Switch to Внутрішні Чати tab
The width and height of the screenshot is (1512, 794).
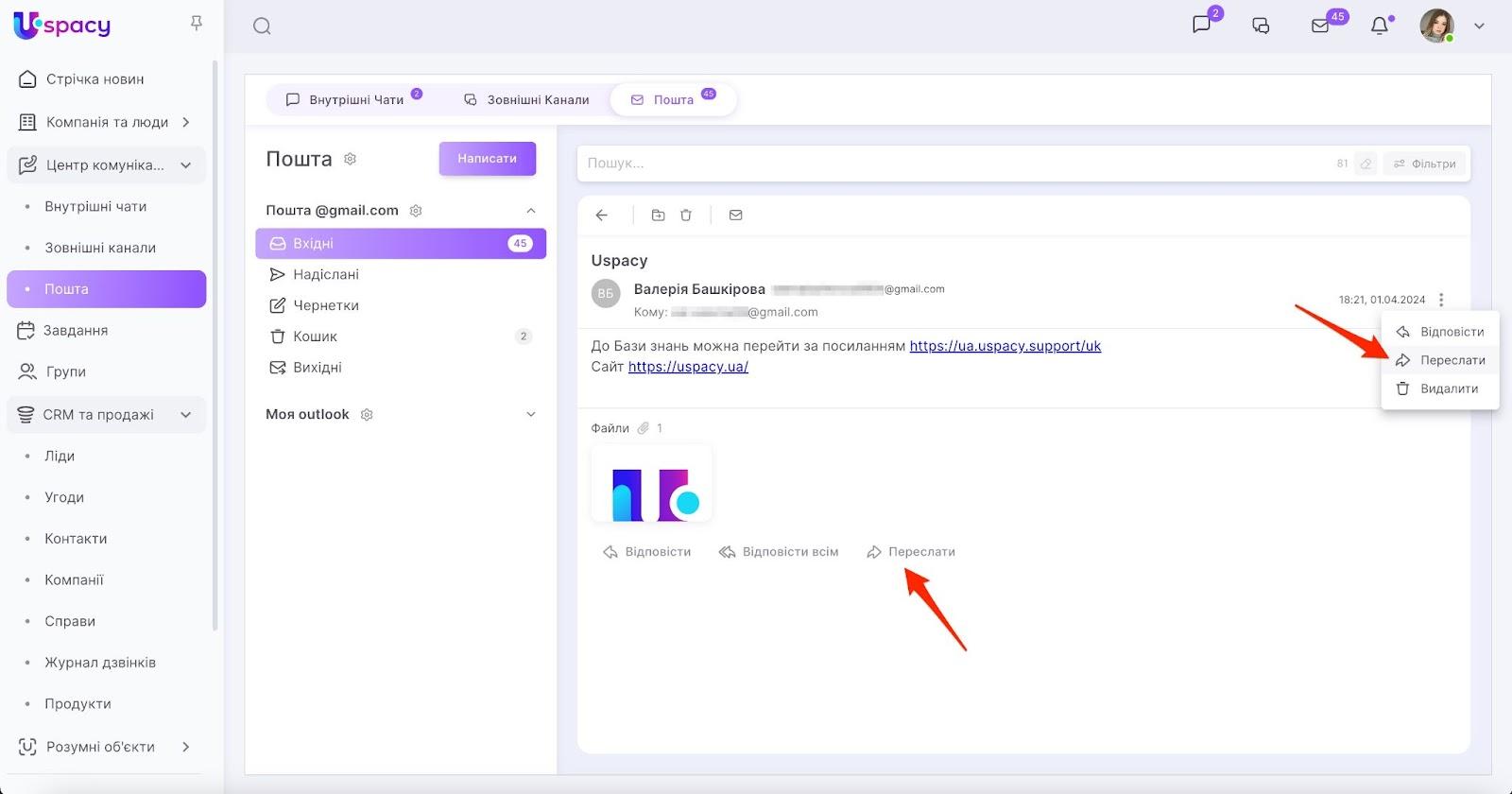pos(353,99)
